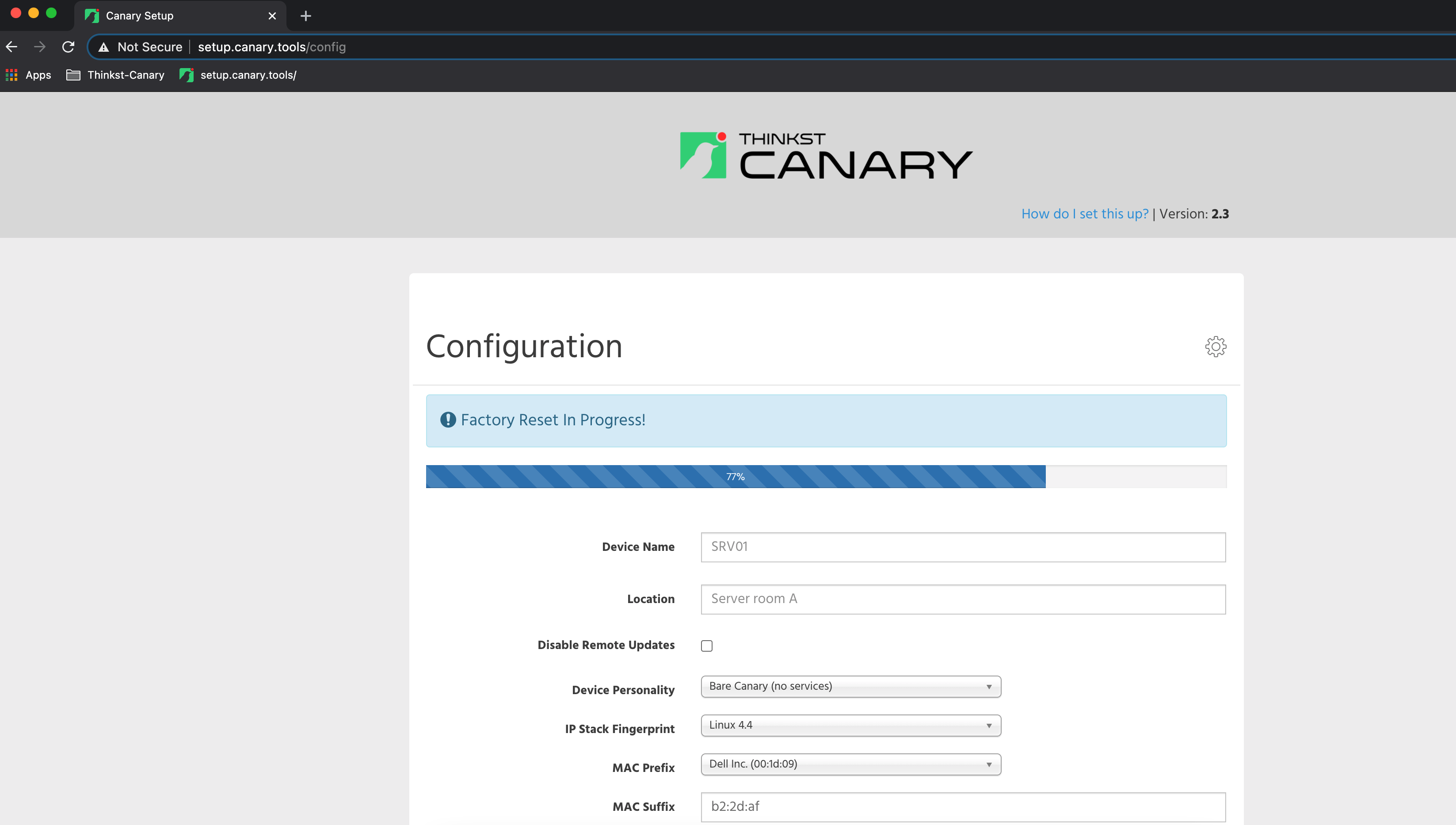
Task: Click the Not Secure warning icon
Action: (x=103, y=47)
